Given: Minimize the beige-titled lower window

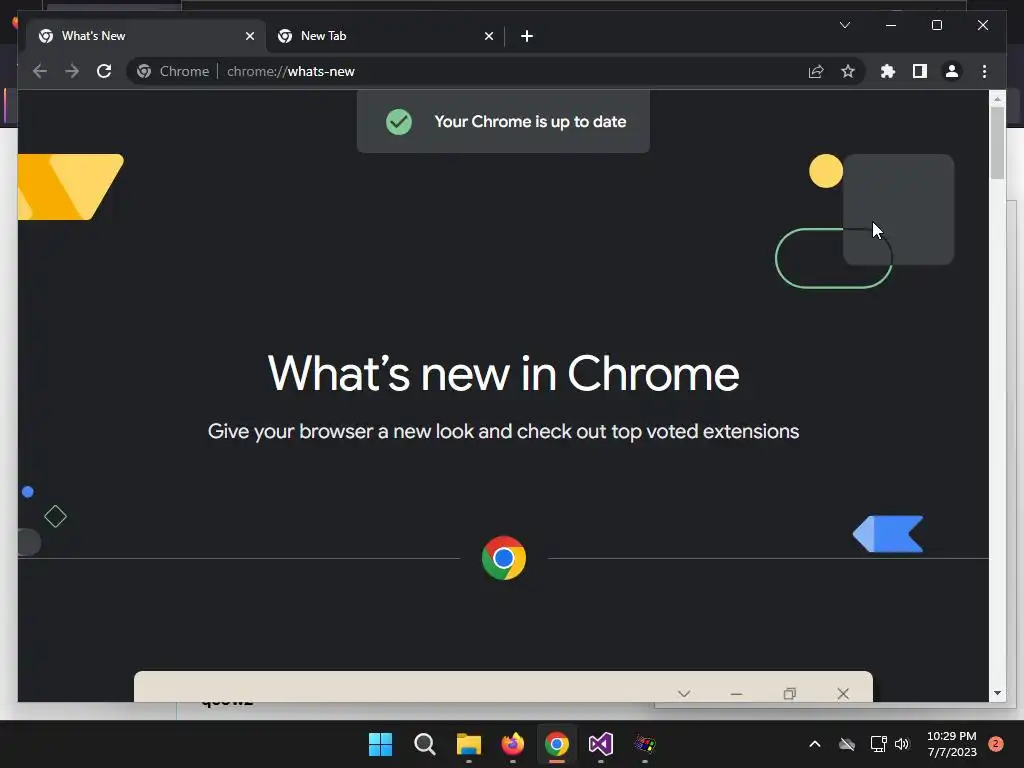Looking at the screenshot, I should 737,694.
